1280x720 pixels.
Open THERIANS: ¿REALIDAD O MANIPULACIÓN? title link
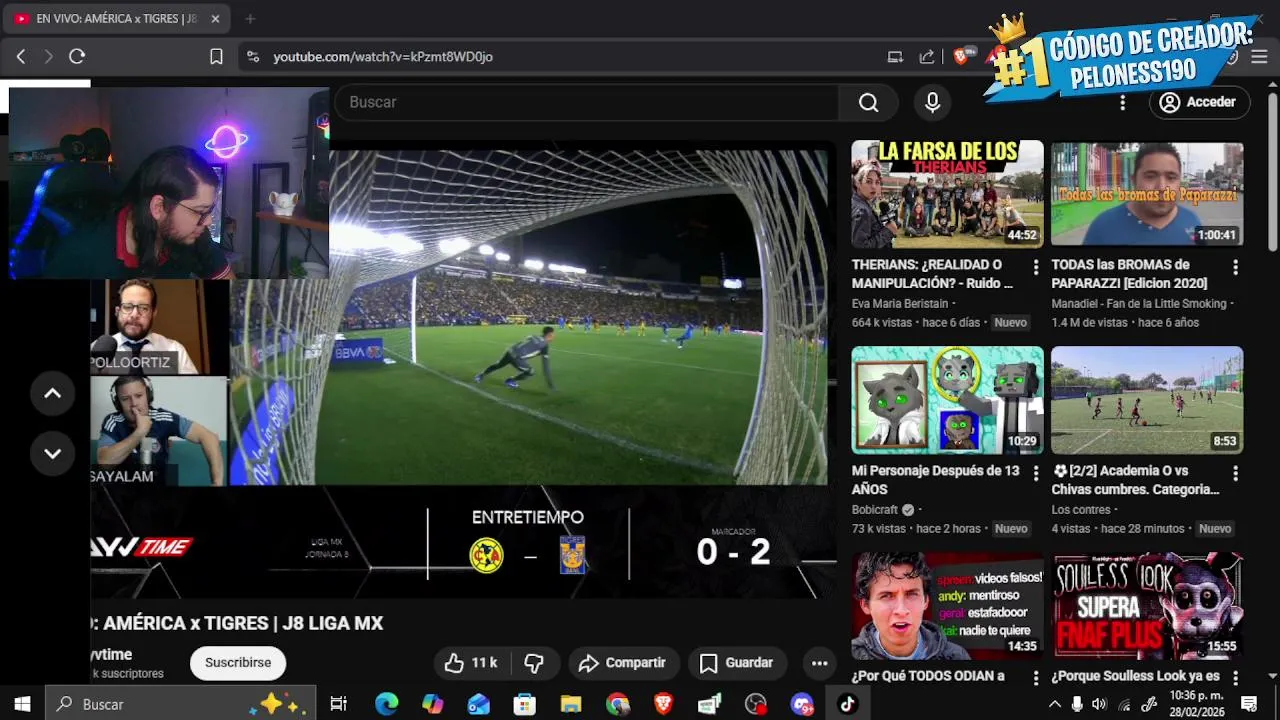933,274
